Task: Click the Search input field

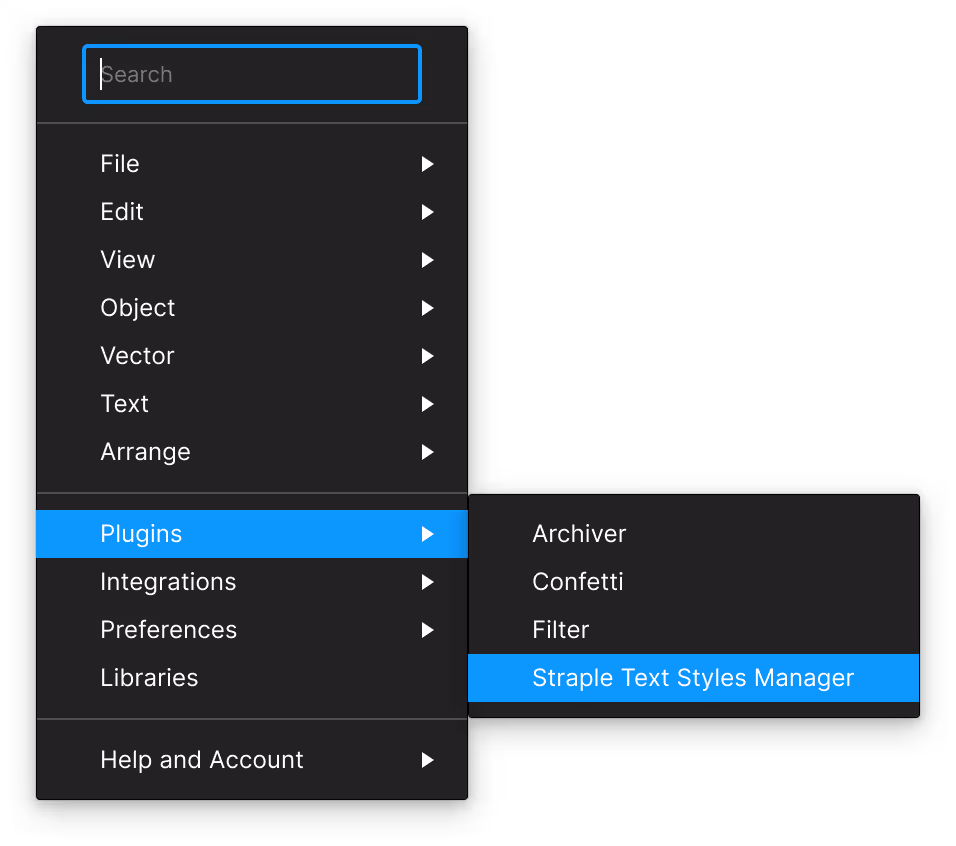Action: coord(252,74)
